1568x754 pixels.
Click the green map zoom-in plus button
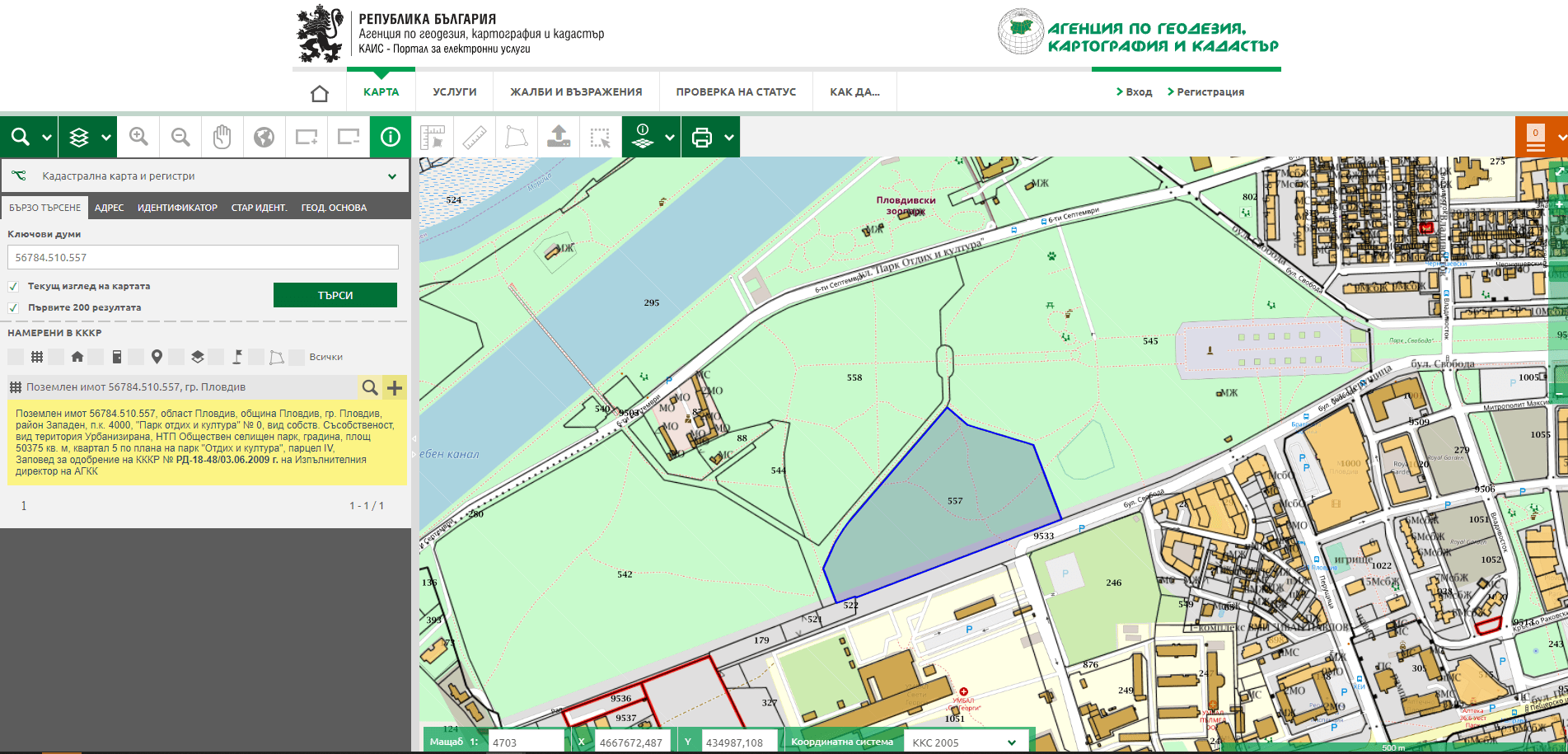pos(1558,204)
